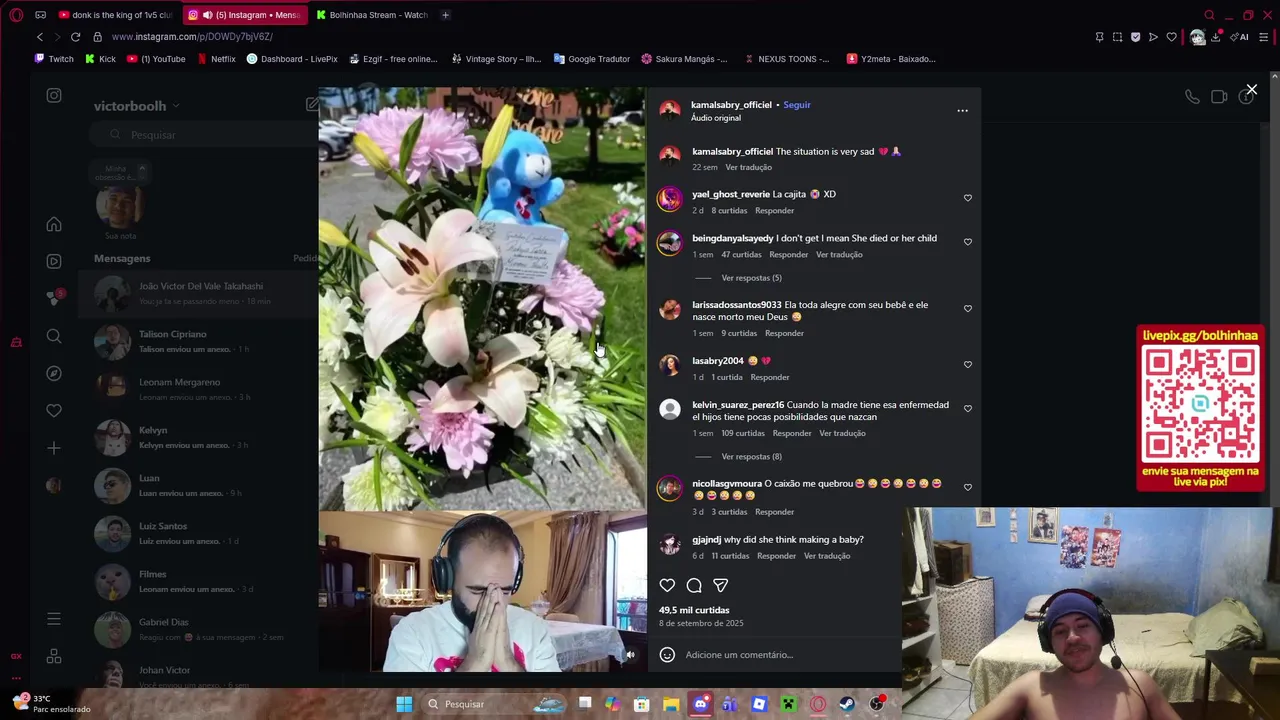Like lasabry2004's comment
The image size is (1280, 720).
pos(967,365)
